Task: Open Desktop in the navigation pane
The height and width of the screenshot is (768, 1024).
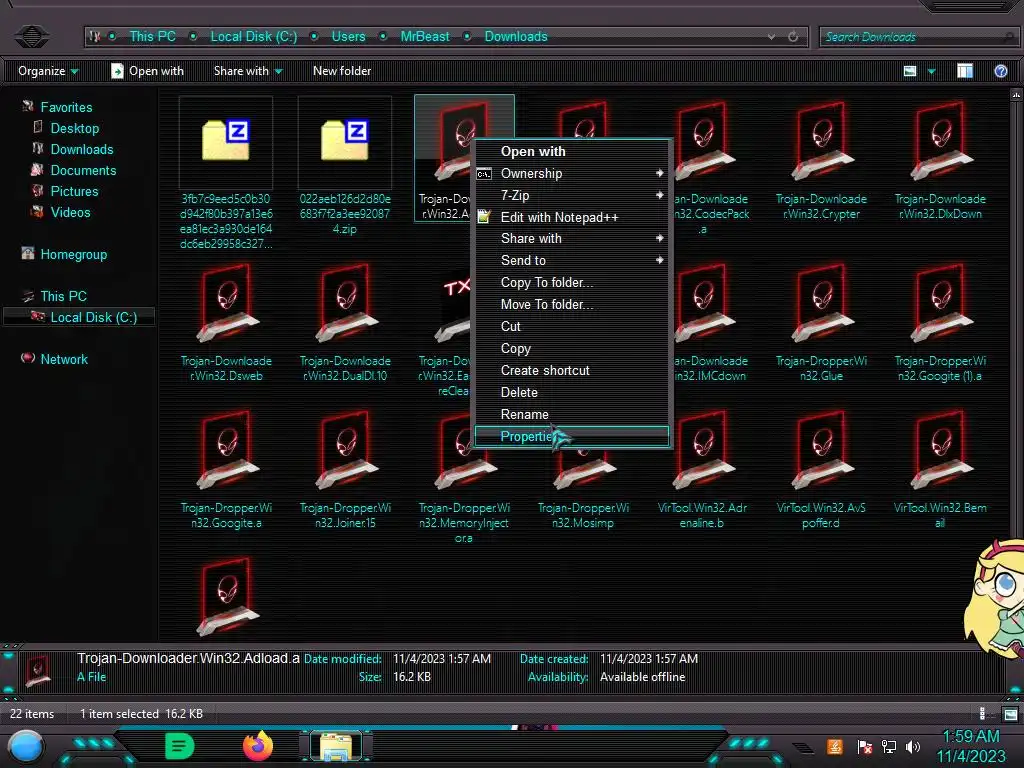Action: [x=74, y=128]
